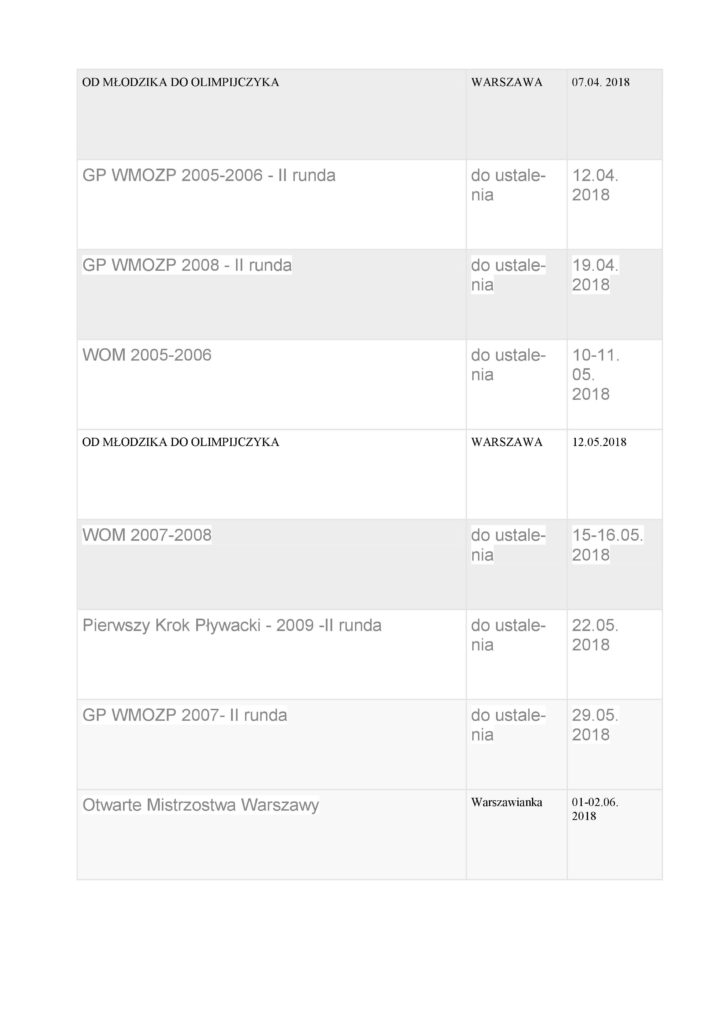Click the "GP WMOZP 2007- II runda" entry

184,716
